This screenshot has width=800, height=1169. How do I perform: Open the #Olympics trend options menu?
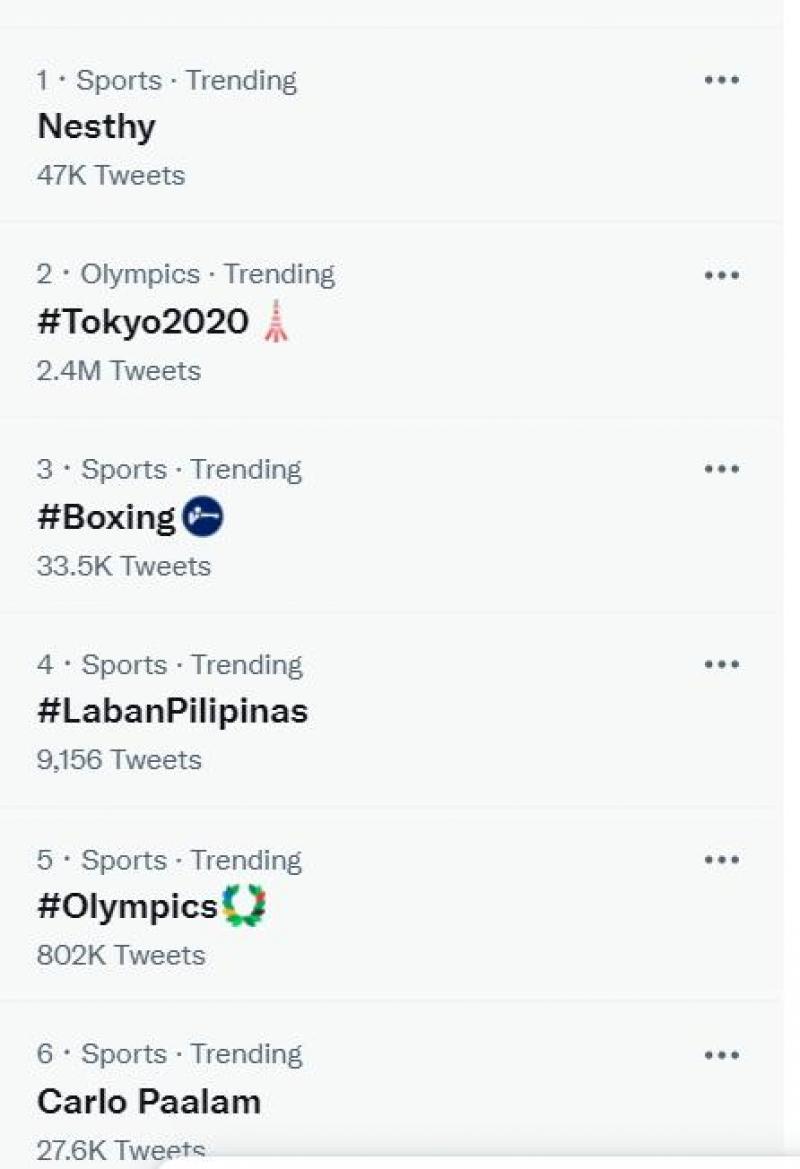pyautogui.click(x=722, y=858)
